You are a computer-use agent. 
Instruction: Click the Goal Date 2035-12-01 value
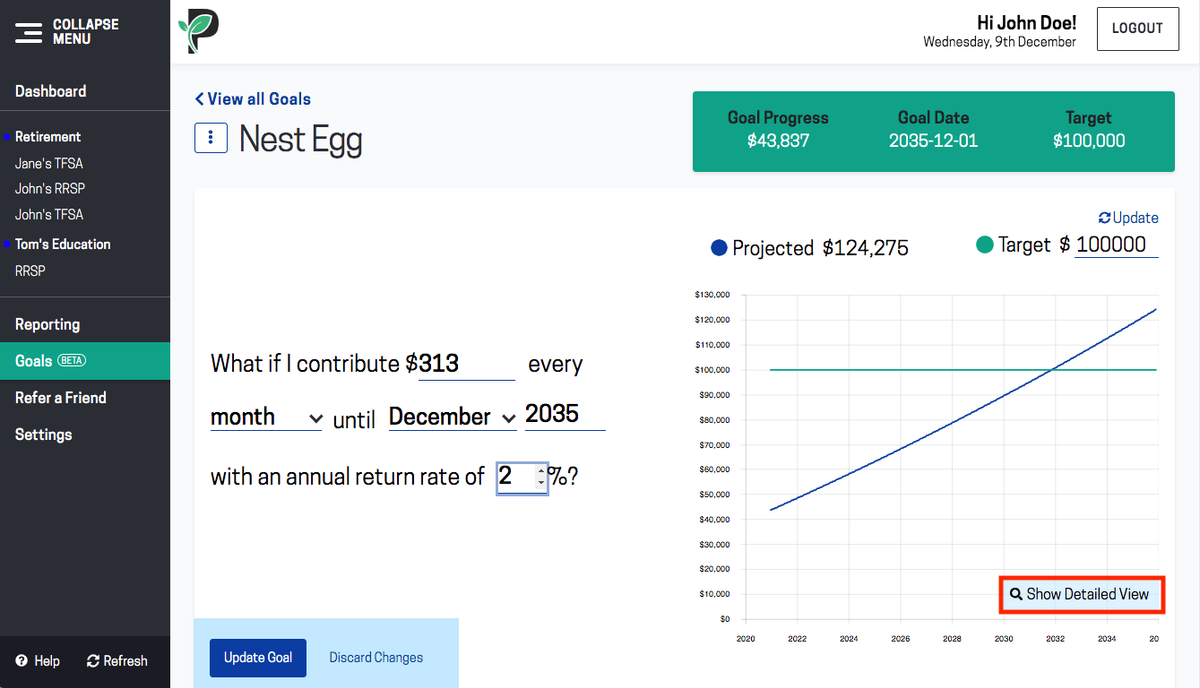point(933,141)
